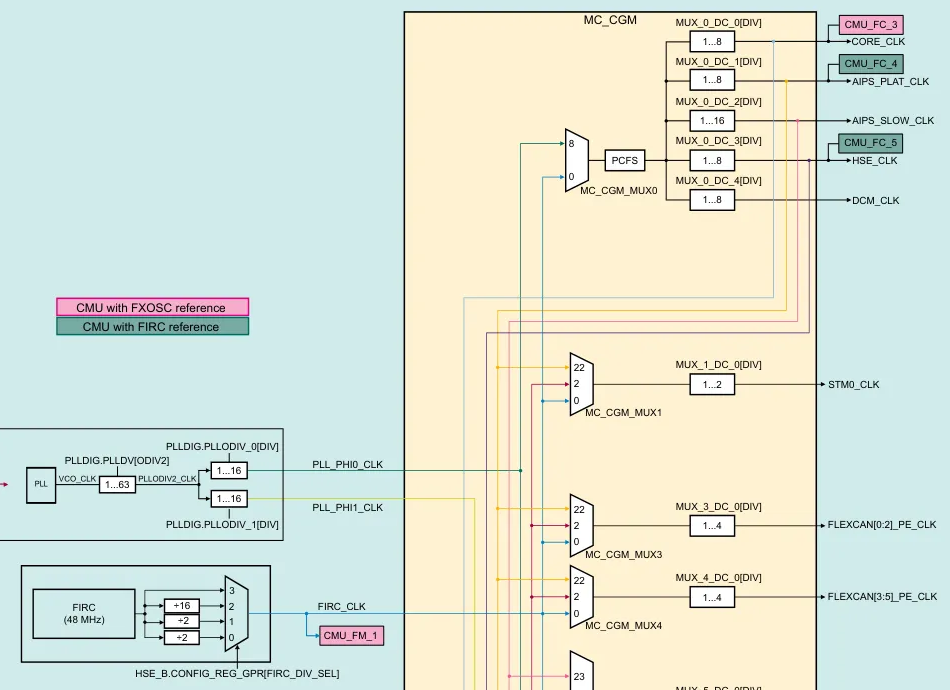This screenshot has width=950, height=690.
Task: Select the PLLDIG.PLLODIV_0[DIV] label
Action: [x=222, y=447]
